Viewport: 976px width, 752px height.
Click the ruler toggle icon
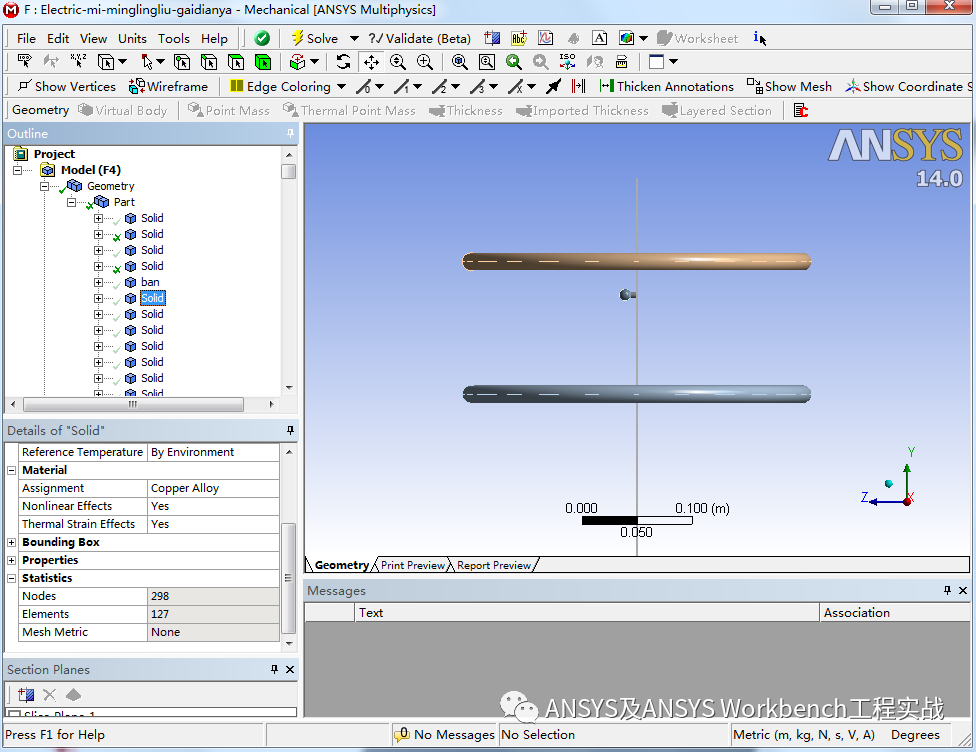tap(621, 62)
